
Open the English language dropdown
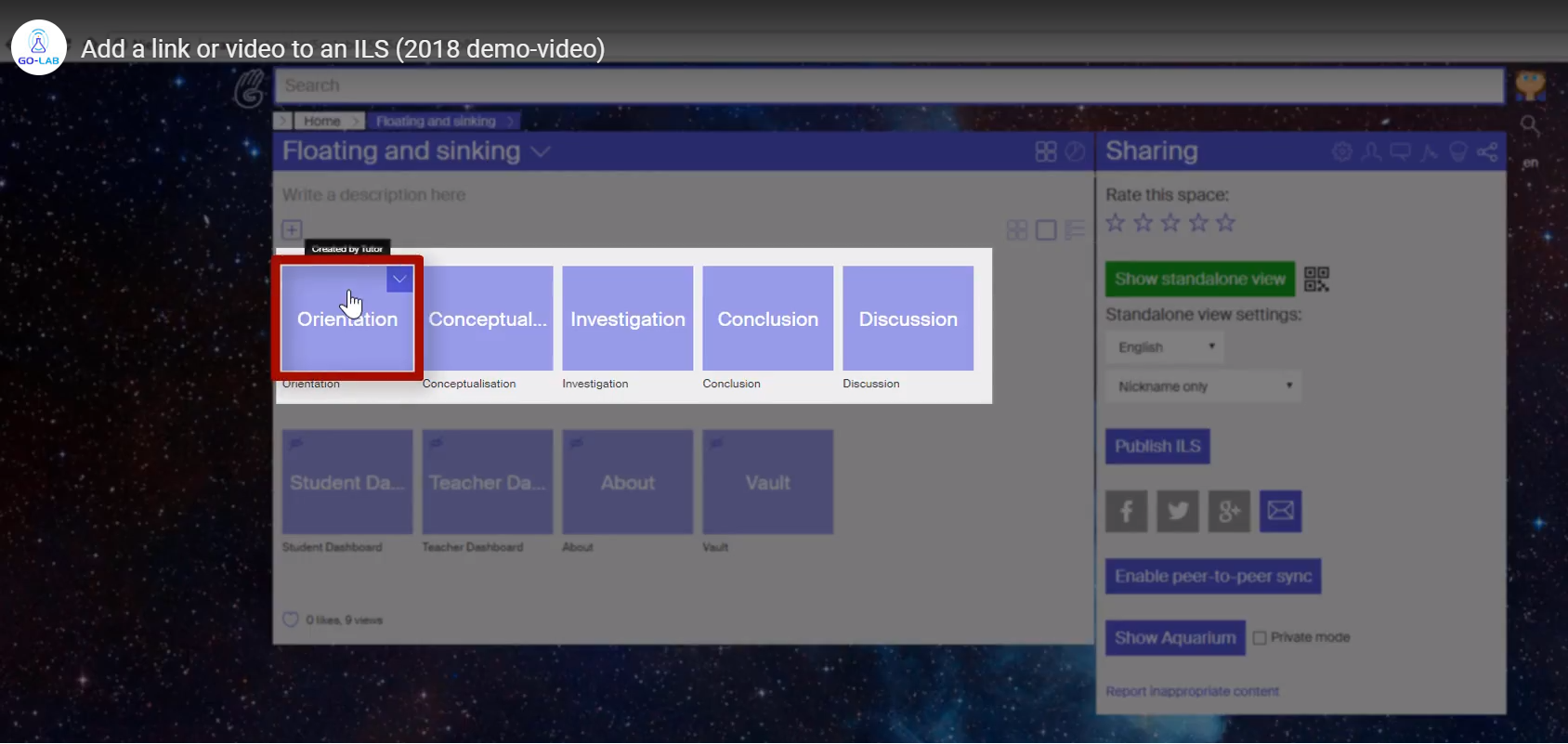click(x=1165, y=346)
